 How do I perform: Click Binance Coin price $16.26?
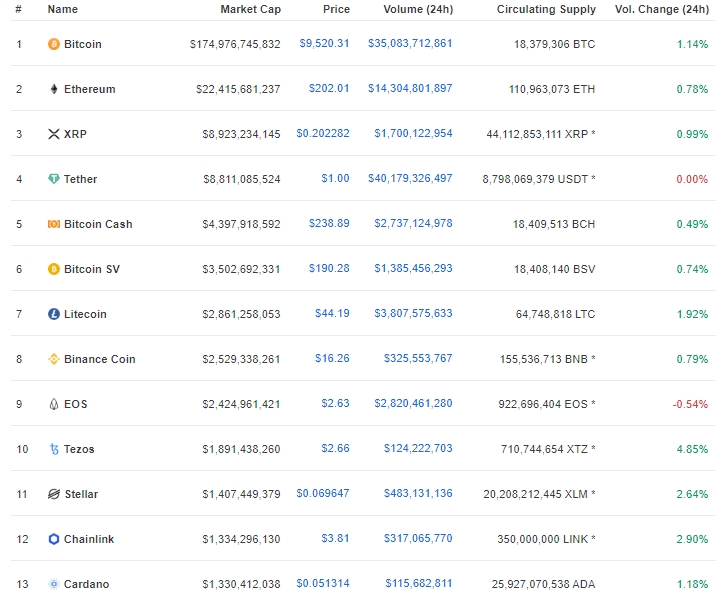point(332,358)
